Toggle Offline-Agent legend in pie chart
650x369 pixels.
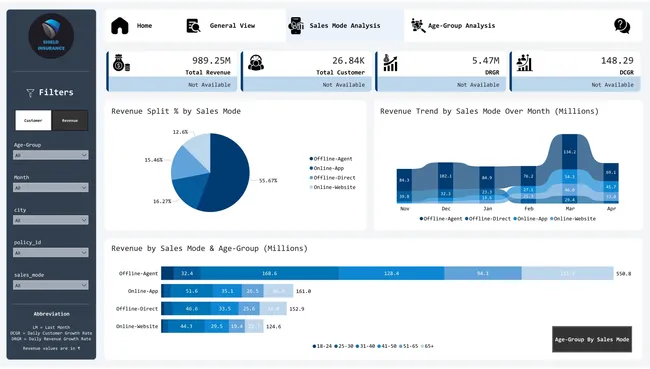(x=331, y=159)
